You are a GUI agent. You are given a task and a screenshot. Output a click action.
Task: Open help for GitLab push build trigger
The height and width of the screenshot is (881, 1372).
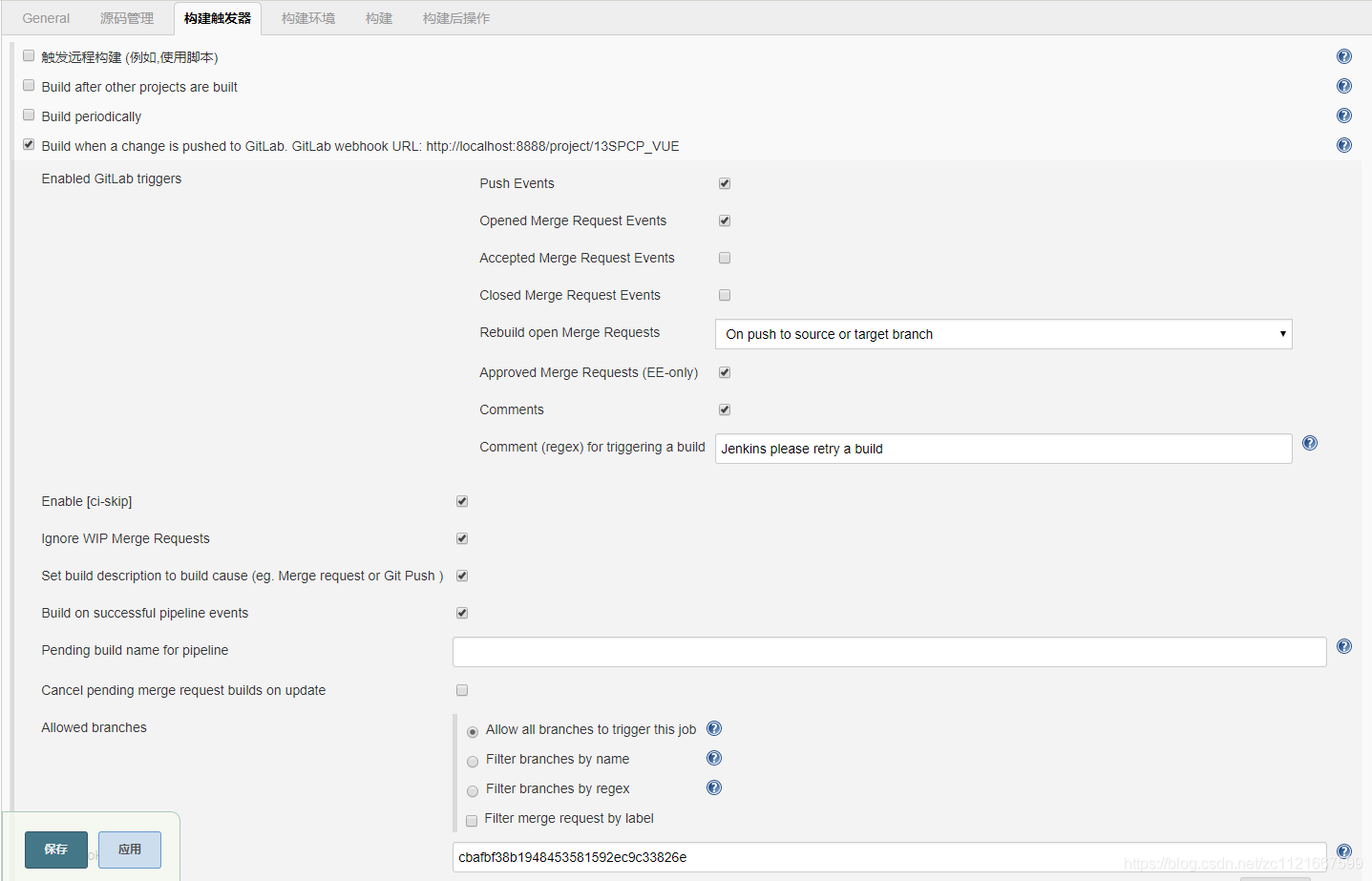coord(1344,145)
